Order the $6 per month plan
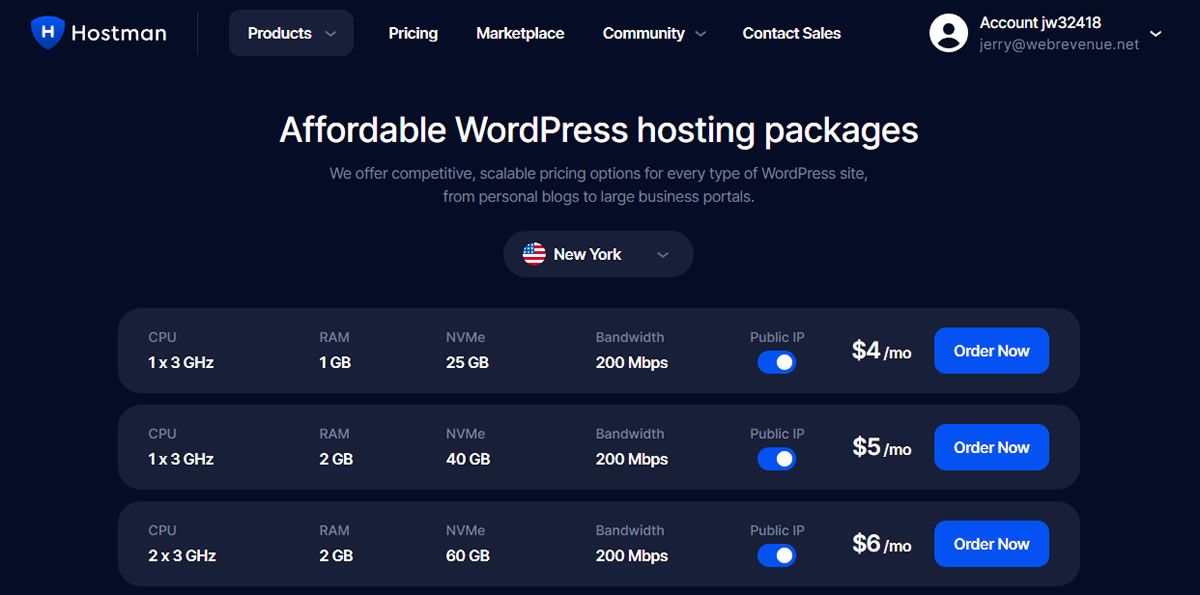This screenshot has height=595, width=1200. [991, 544]
